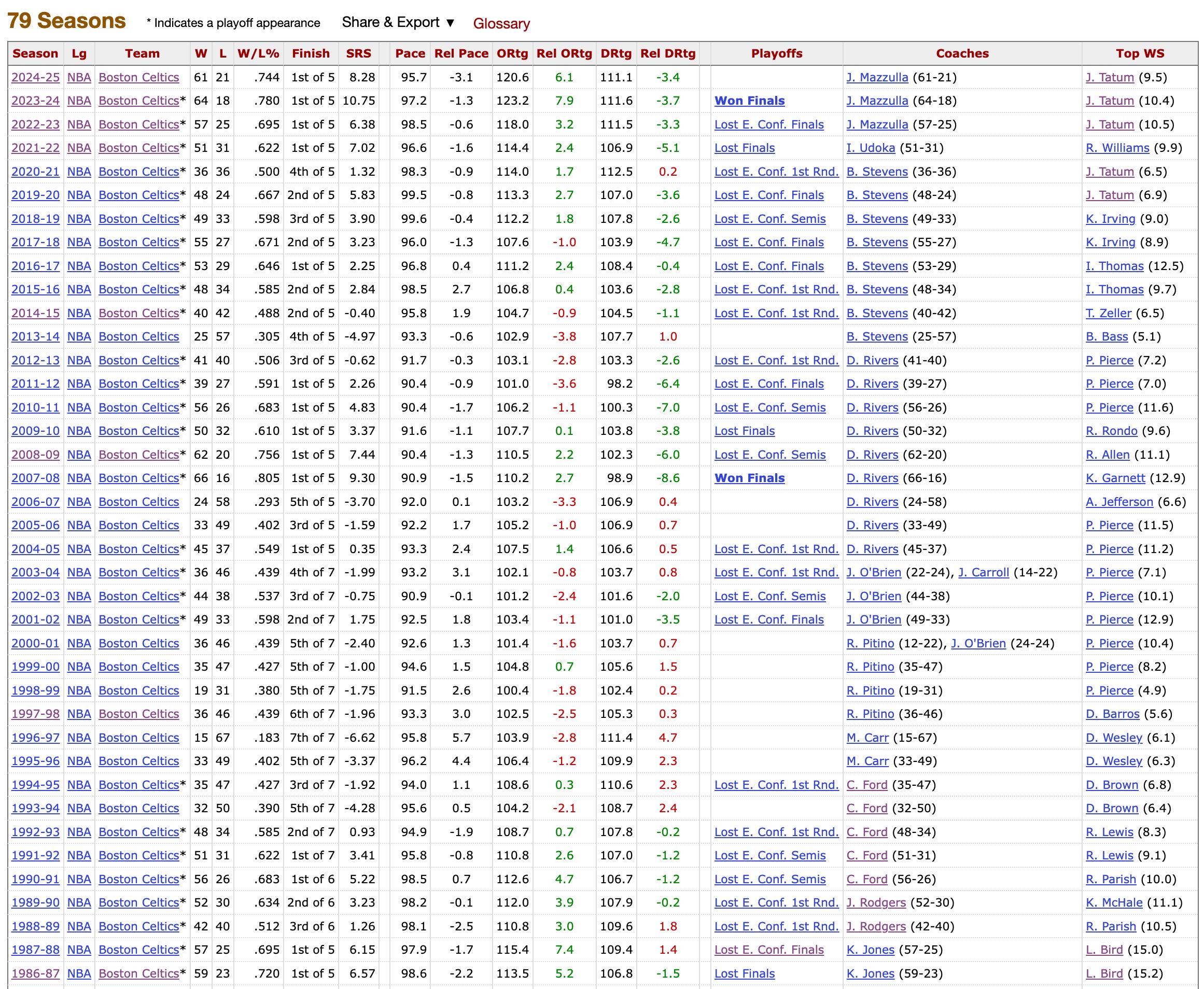1204x989 pixels.
Task: Sort by Top WS column header
Action: 1140,53
